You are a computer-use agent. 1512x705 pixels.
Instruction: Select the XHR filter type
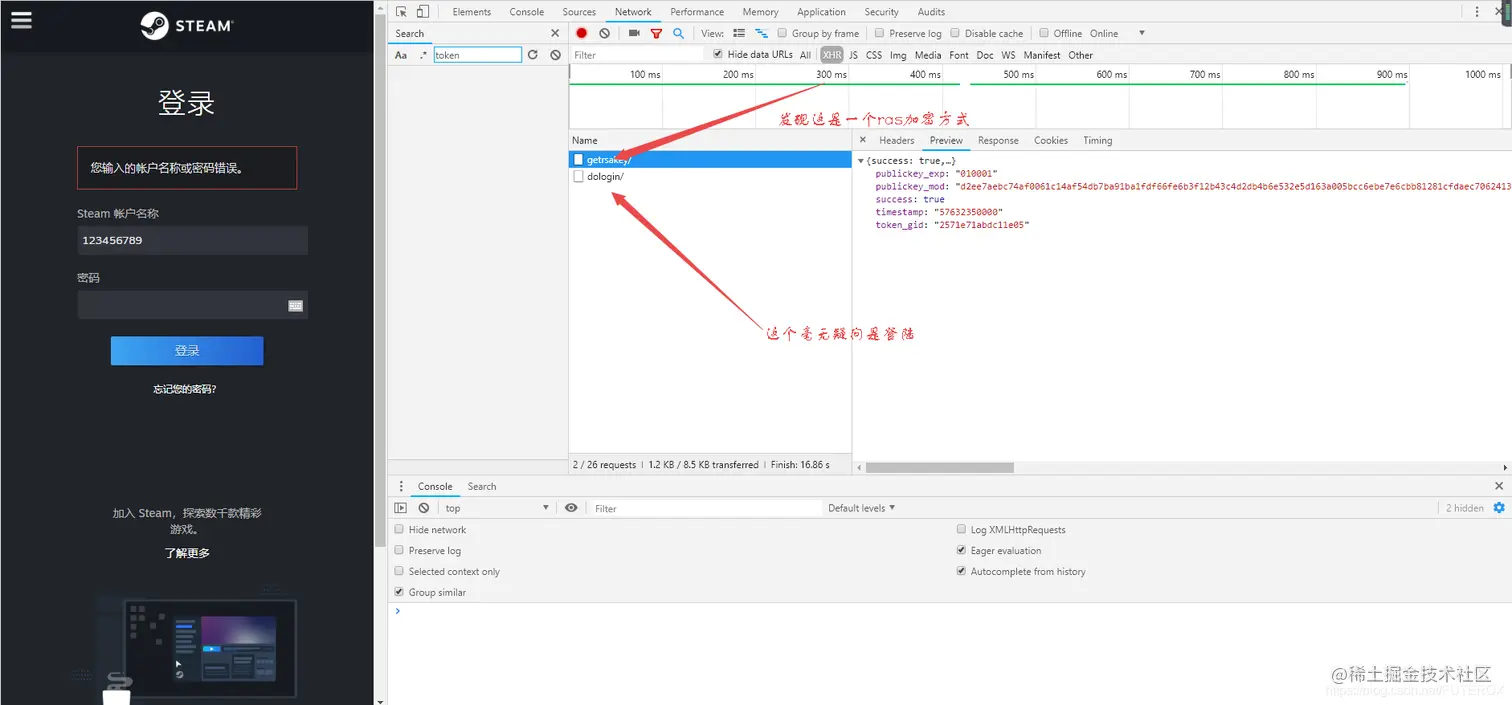(x=832, y=55)
